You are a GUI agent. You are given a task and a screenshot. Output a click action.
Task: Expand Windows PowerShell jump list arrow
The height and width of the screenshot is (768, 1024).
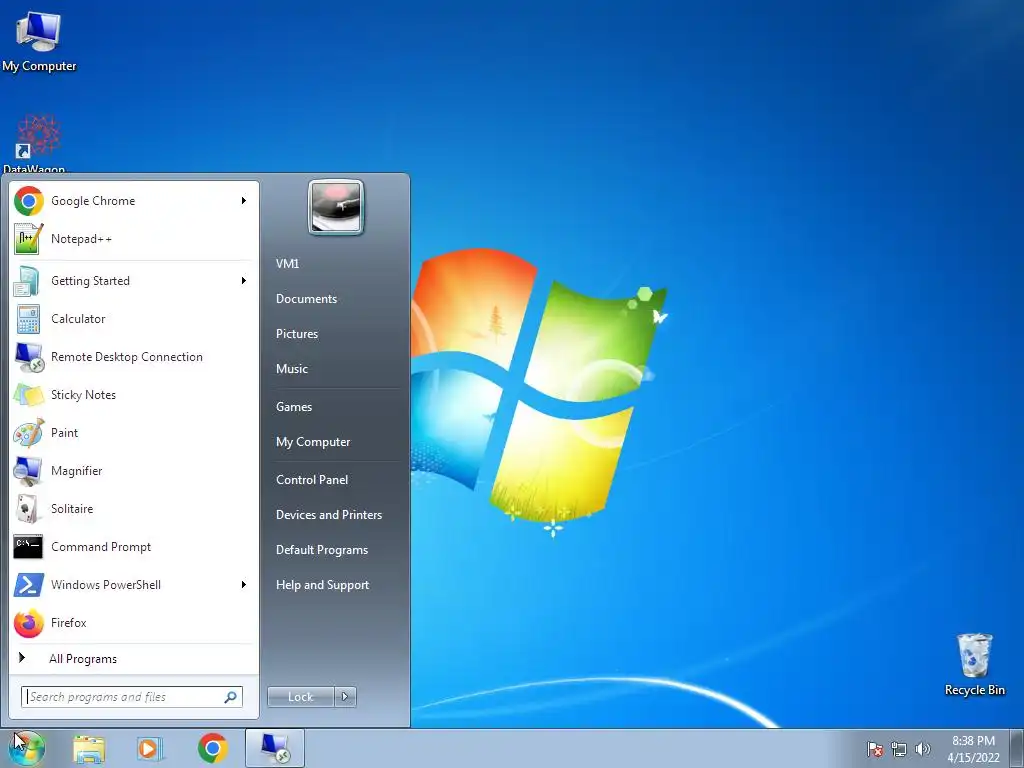244,584
